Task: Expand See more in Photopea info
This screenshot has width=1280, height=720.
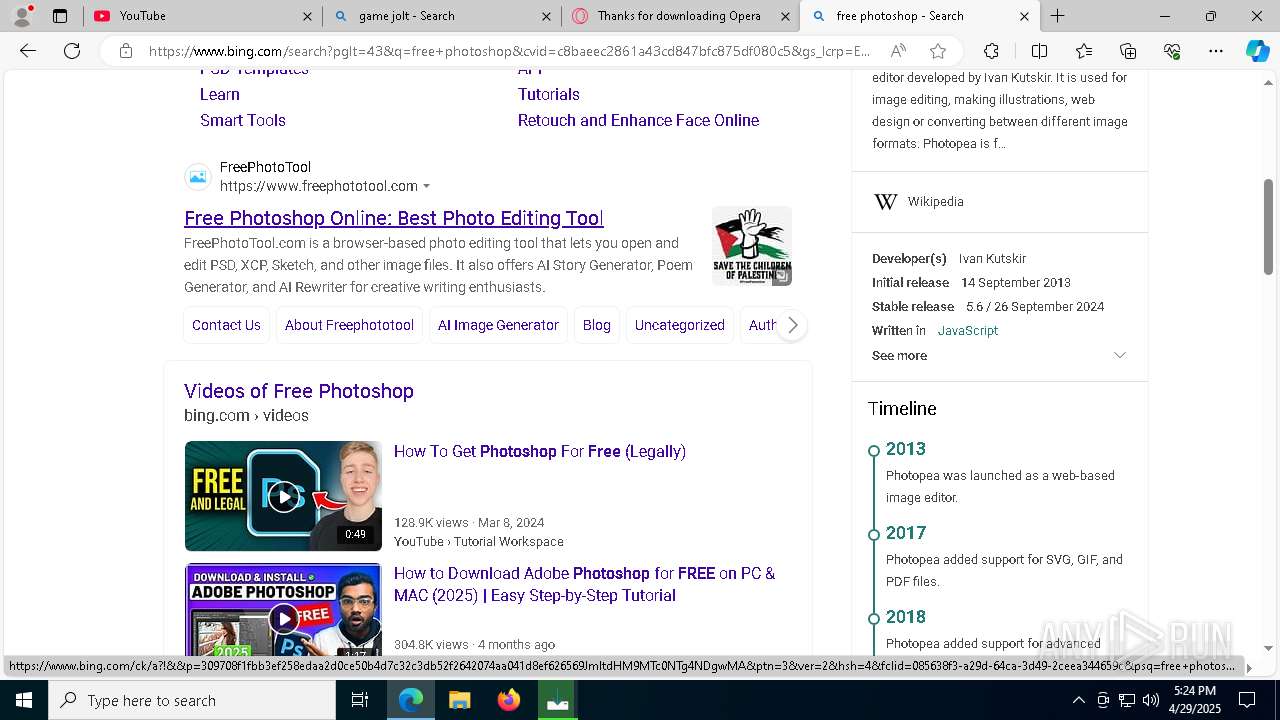Action: [999, 356]
